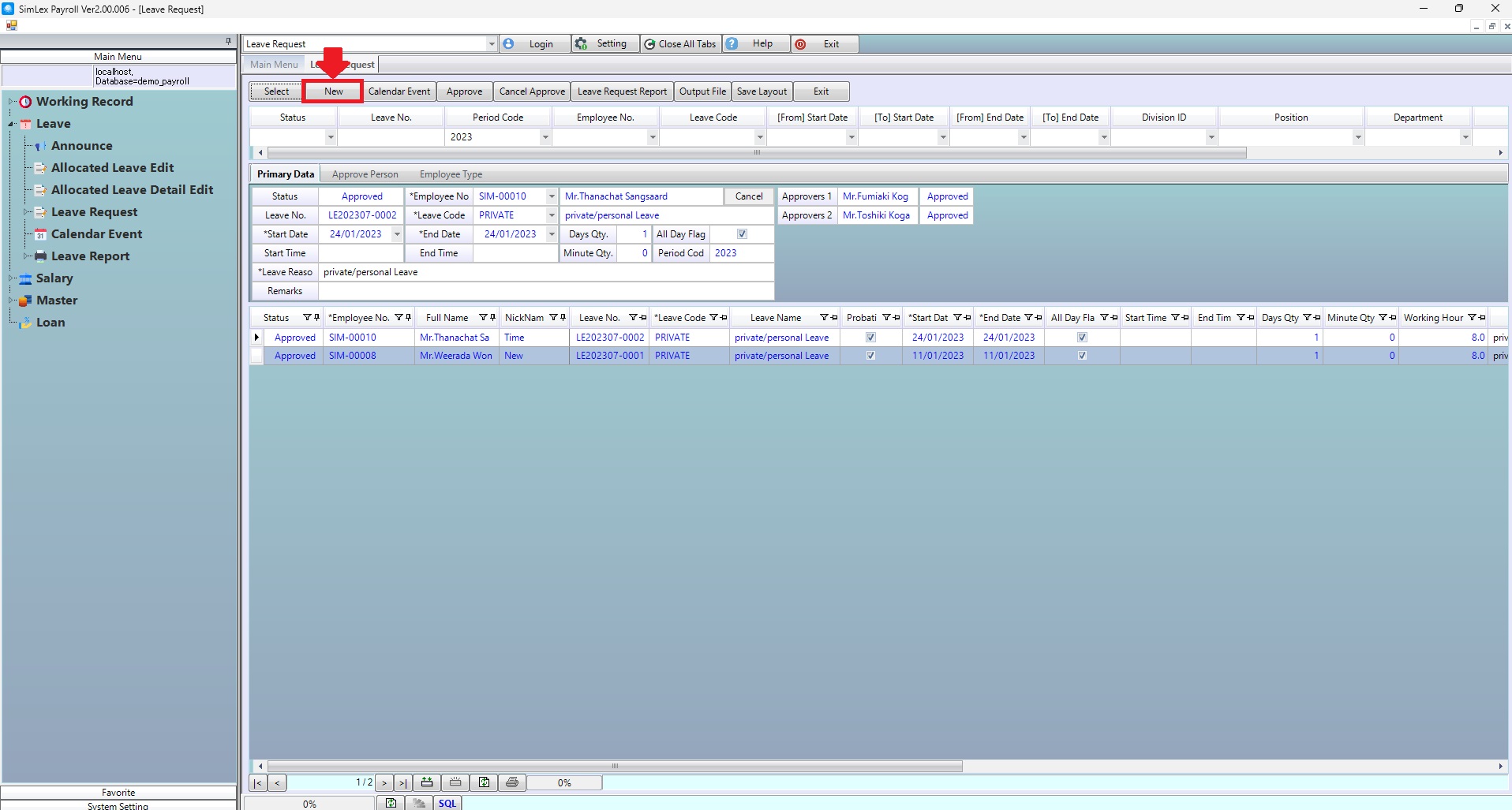Screen dimensions: 1512x810
Task: Click the SQL button in status bar
Action: point(447,803)
